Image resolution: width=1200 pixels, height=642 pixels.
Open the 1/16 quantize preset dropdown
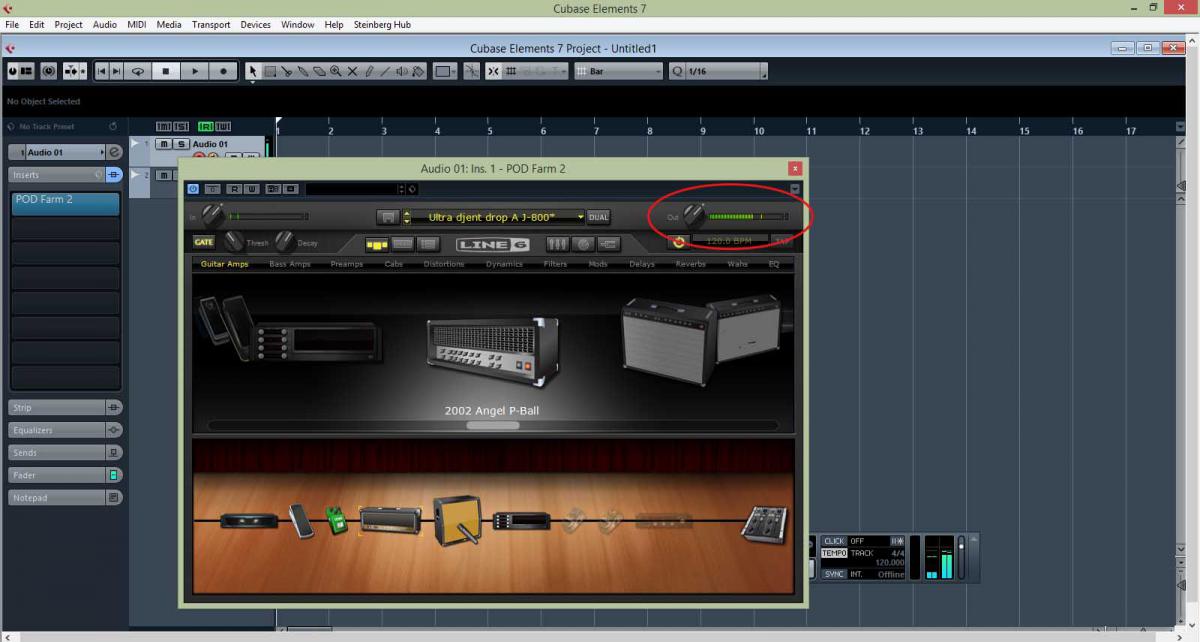[x=764, y=72]
